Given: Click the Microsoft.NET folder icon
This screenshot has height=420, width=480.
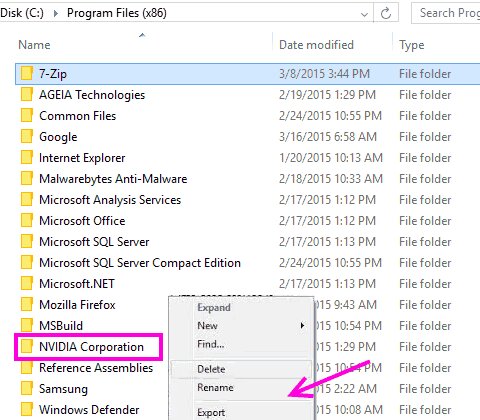Looking at the screenshot, I should [x=27, y=284].
